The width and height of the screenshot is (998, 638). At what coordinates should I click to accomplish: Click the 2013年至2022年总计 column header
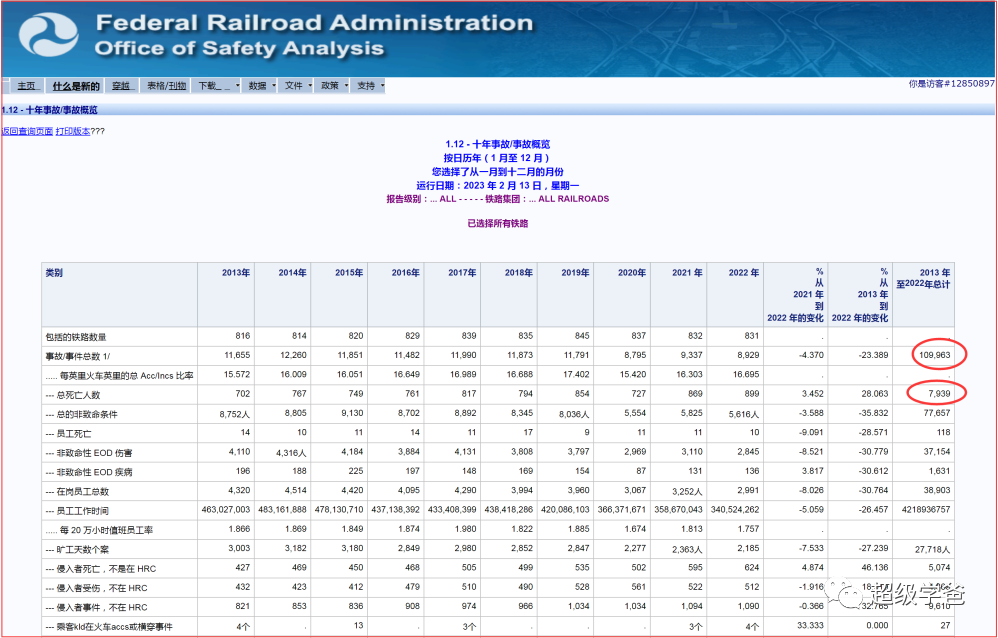(924, 278)
